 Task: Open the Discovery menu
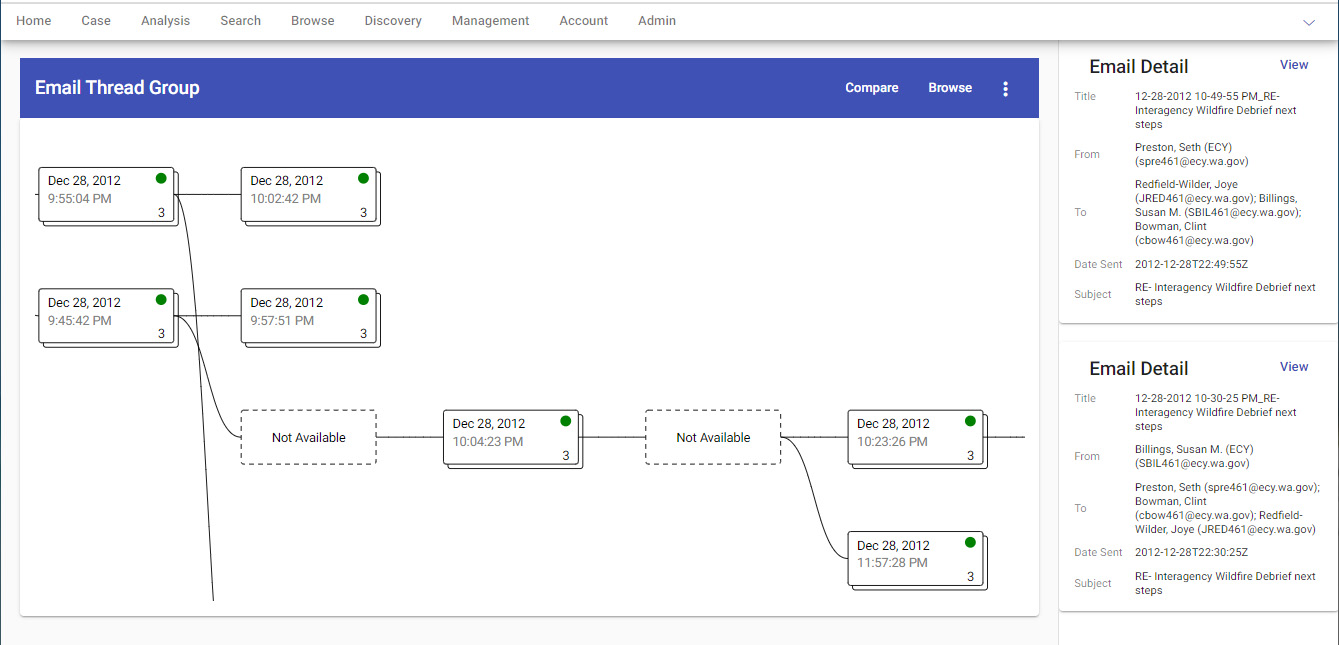point(392,20)
